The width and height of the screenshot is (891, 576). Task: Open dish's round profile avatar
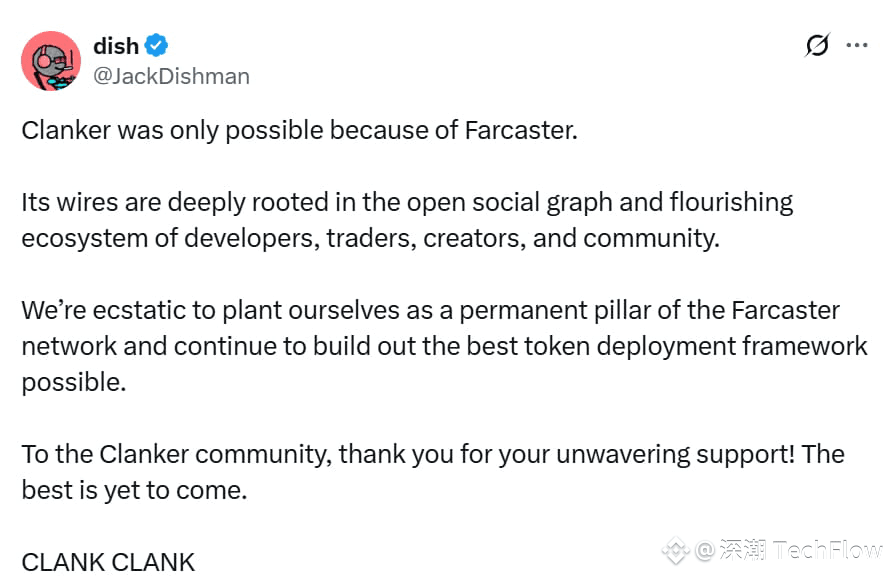click(51, 61)
